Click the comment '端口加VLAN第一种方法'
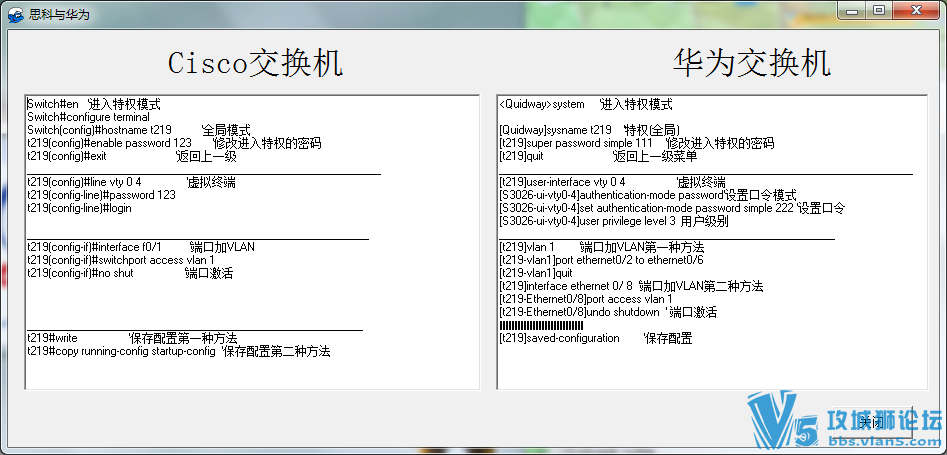947x455 pixels. pos(642,247)
